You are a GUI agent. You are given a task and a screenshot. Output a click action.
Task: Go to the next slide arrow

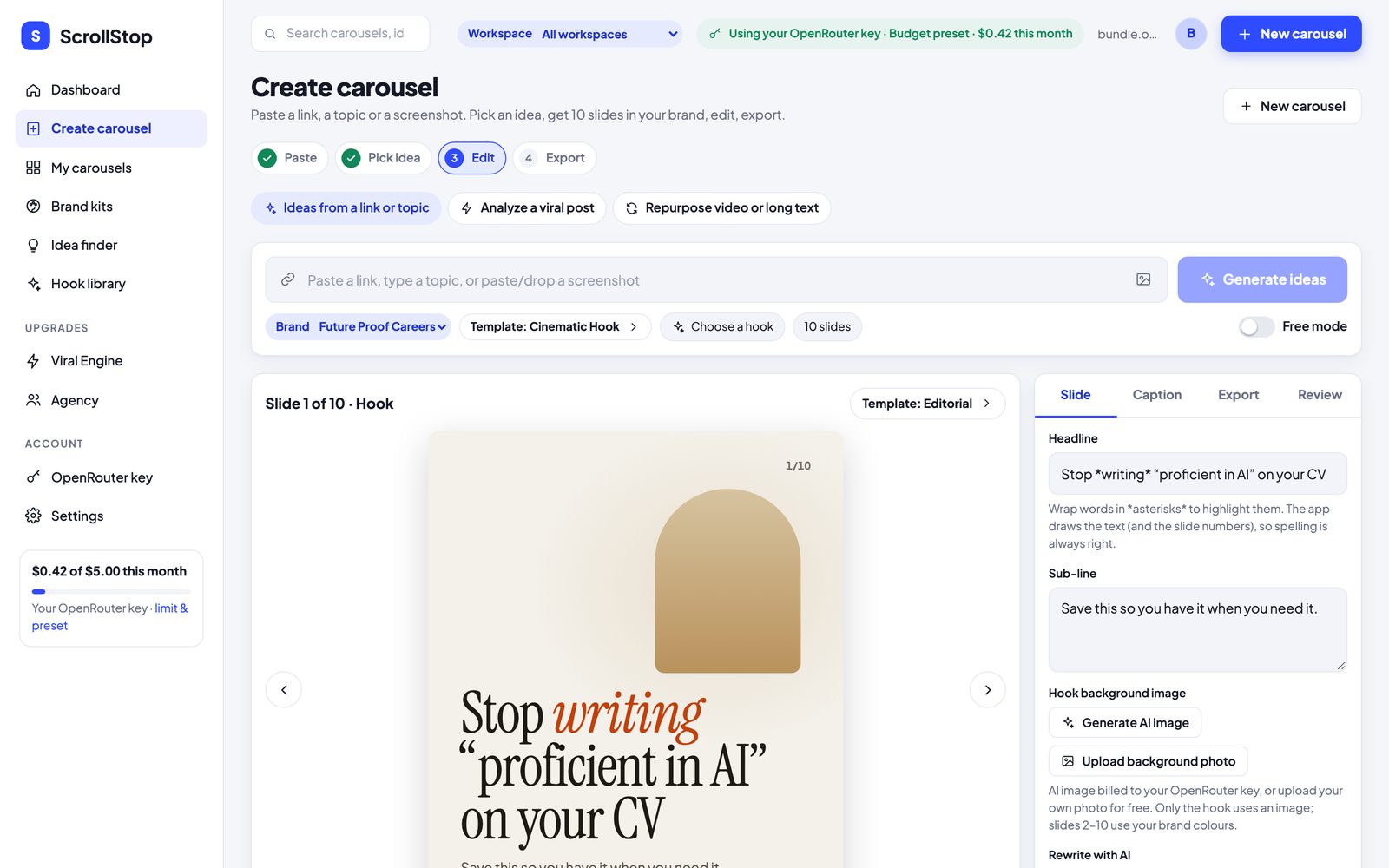point(987,690)
